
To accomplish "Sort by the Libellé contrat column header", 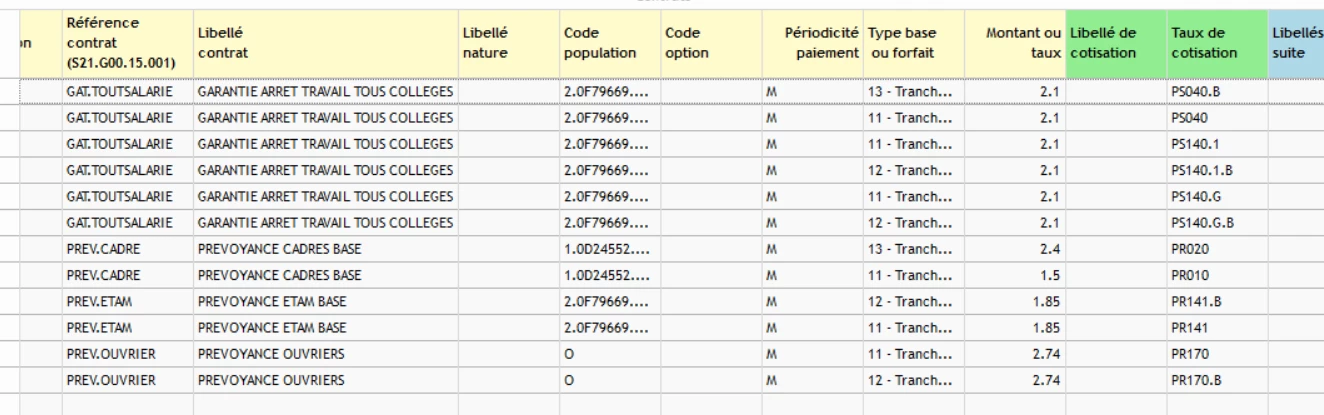I will point(326,43).
